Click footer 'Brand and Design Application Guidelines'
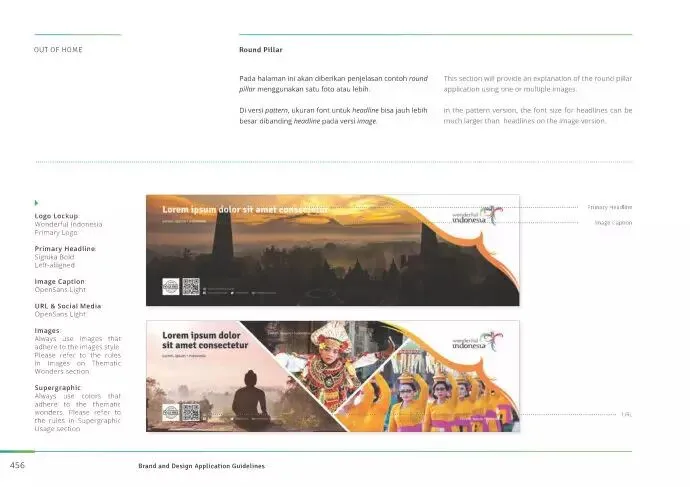 [x=202, y=466]
